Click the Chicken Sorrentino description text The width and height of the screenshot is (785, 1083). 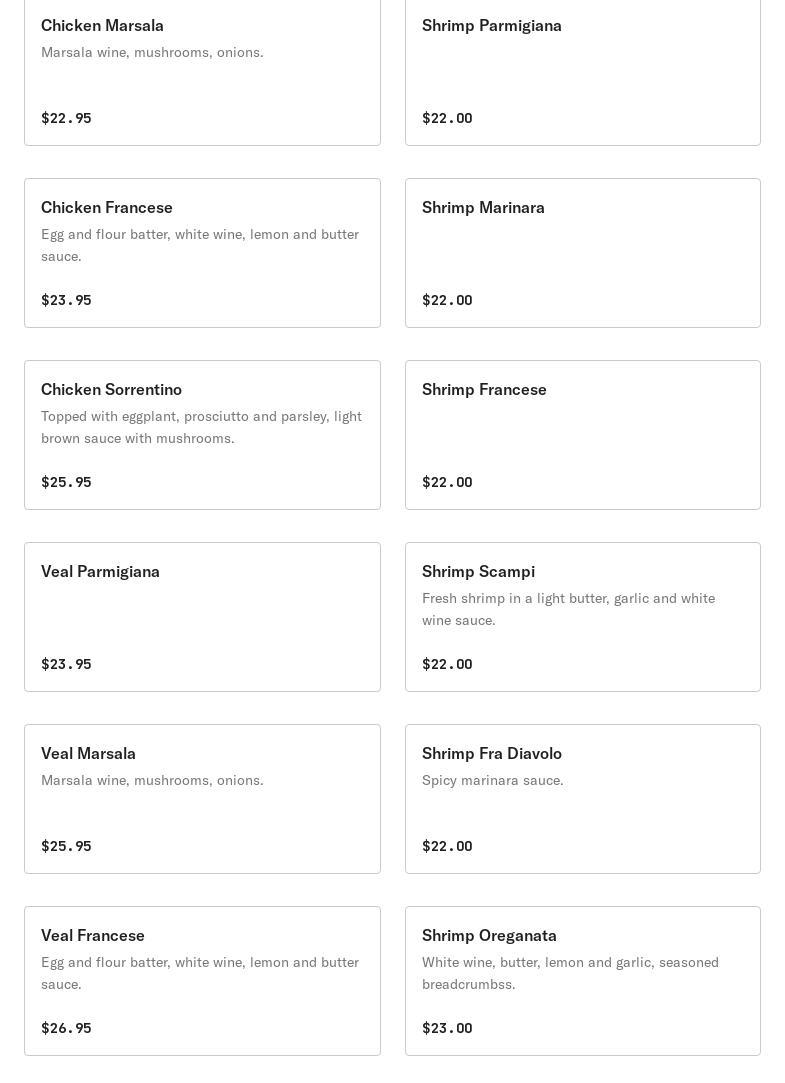click(x=201, y=427)
